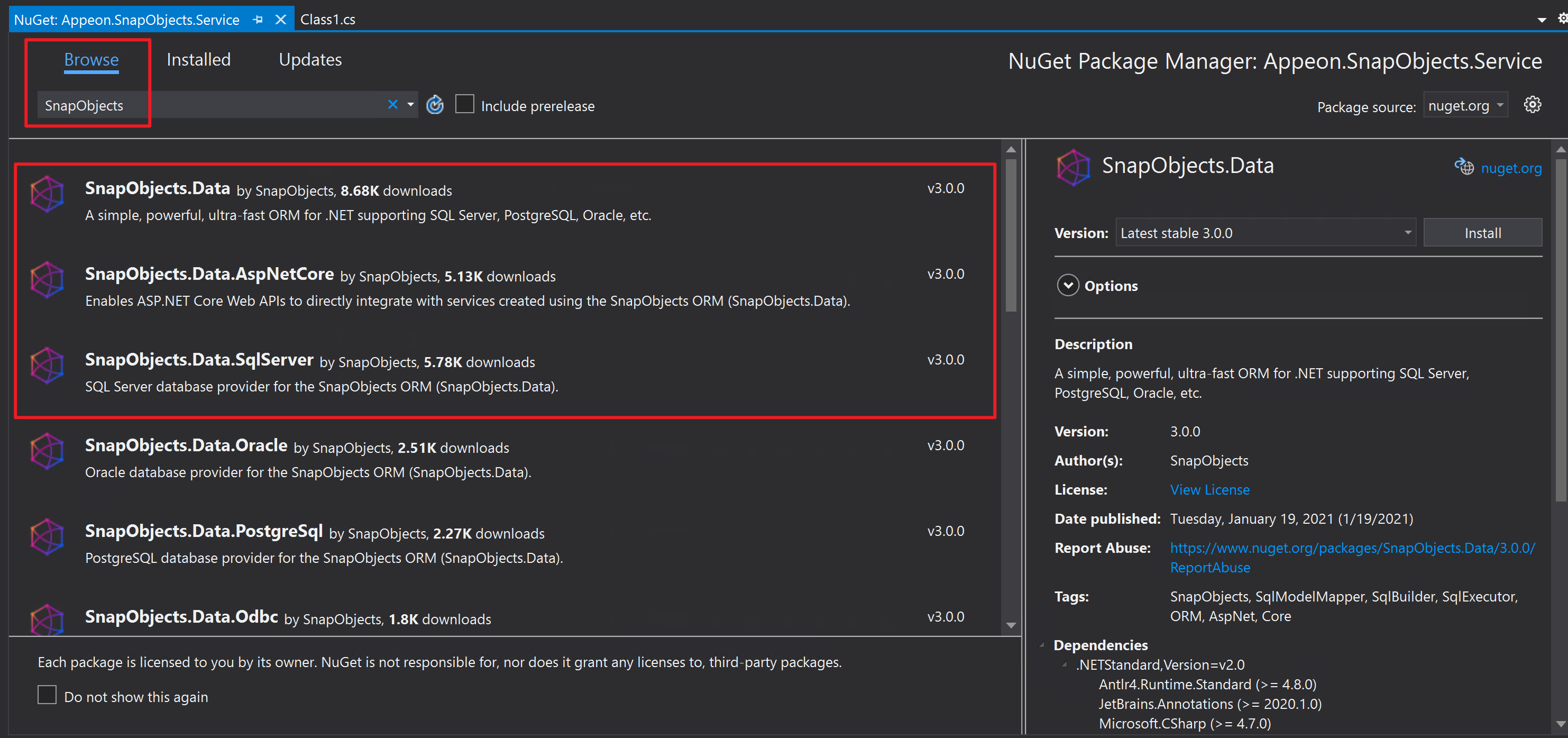Open the View License link
Image resolution: width=1568 pixels, height=738 pixels.
click(1209, 489)
